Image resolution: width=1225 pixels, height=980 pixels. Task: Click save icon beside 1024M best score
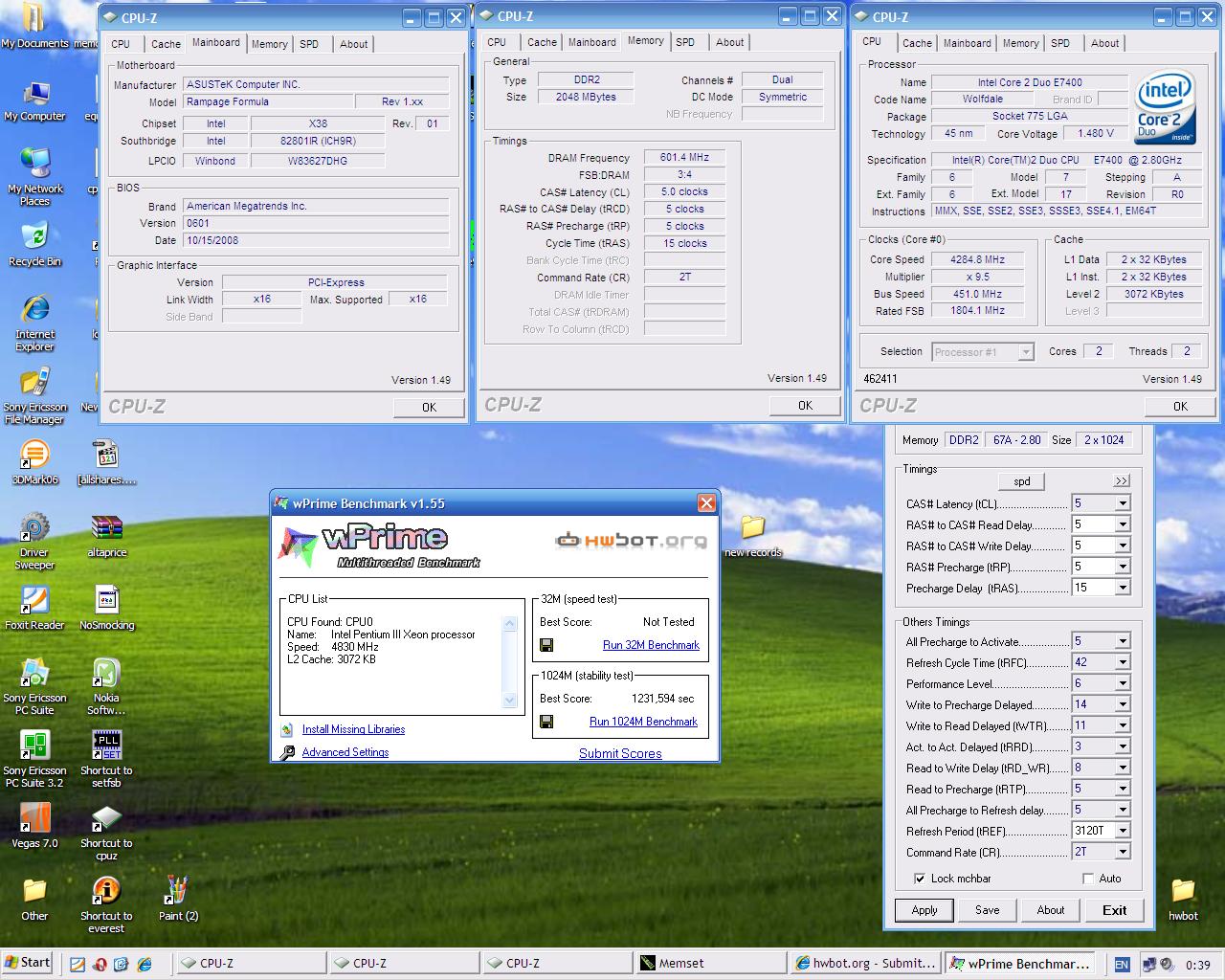546,722
